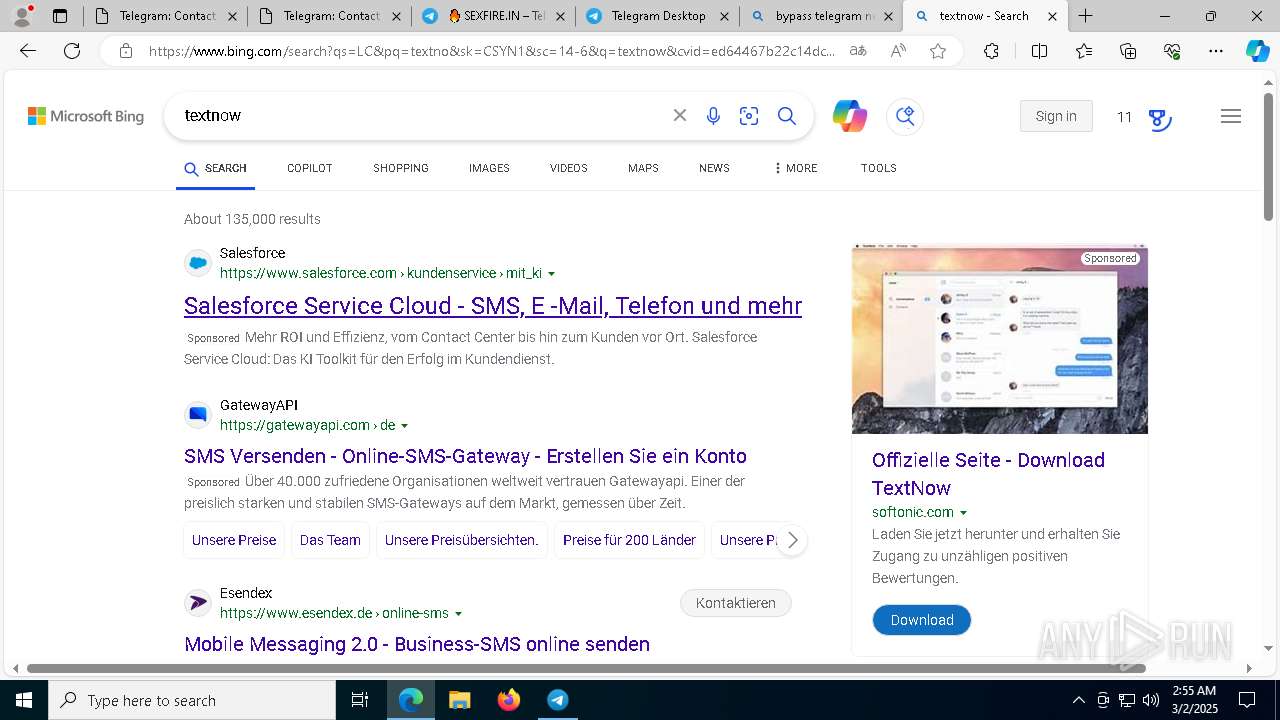Open the TOOLS filter option

click(879, 168)
